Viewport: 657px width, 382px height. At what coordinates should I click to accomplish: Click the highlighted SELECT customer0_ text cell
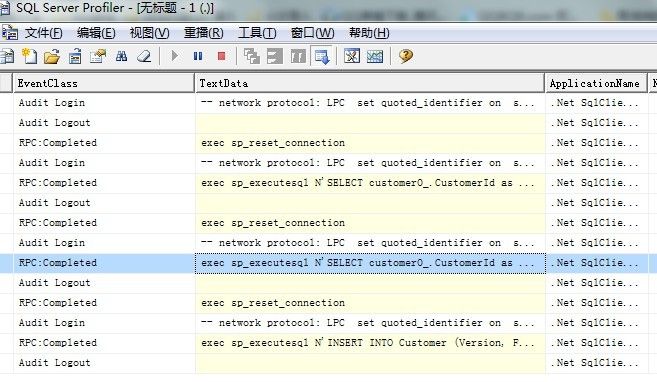click(x=370, y=263)
